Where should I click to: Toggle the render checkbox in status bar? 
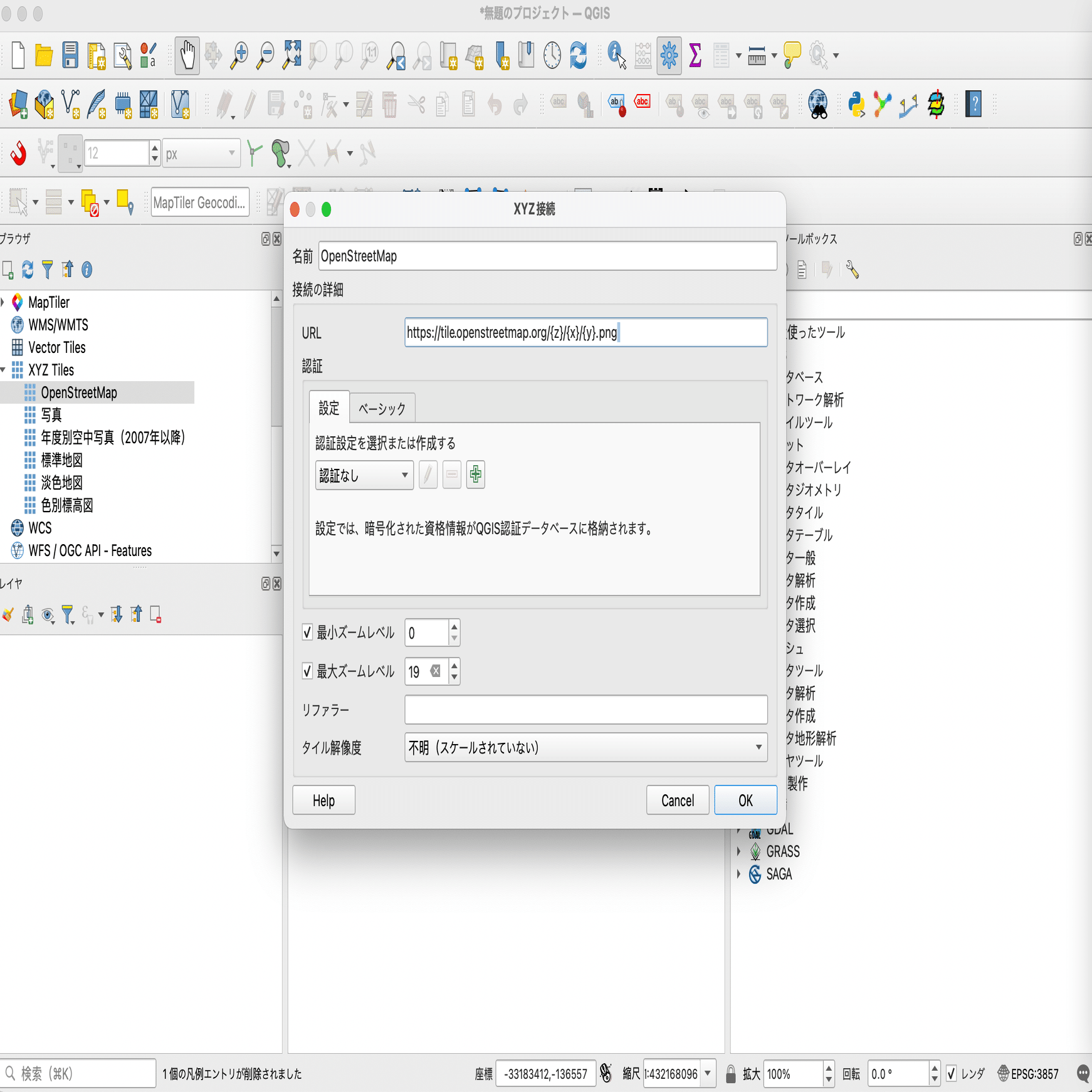click(951, 1074)
